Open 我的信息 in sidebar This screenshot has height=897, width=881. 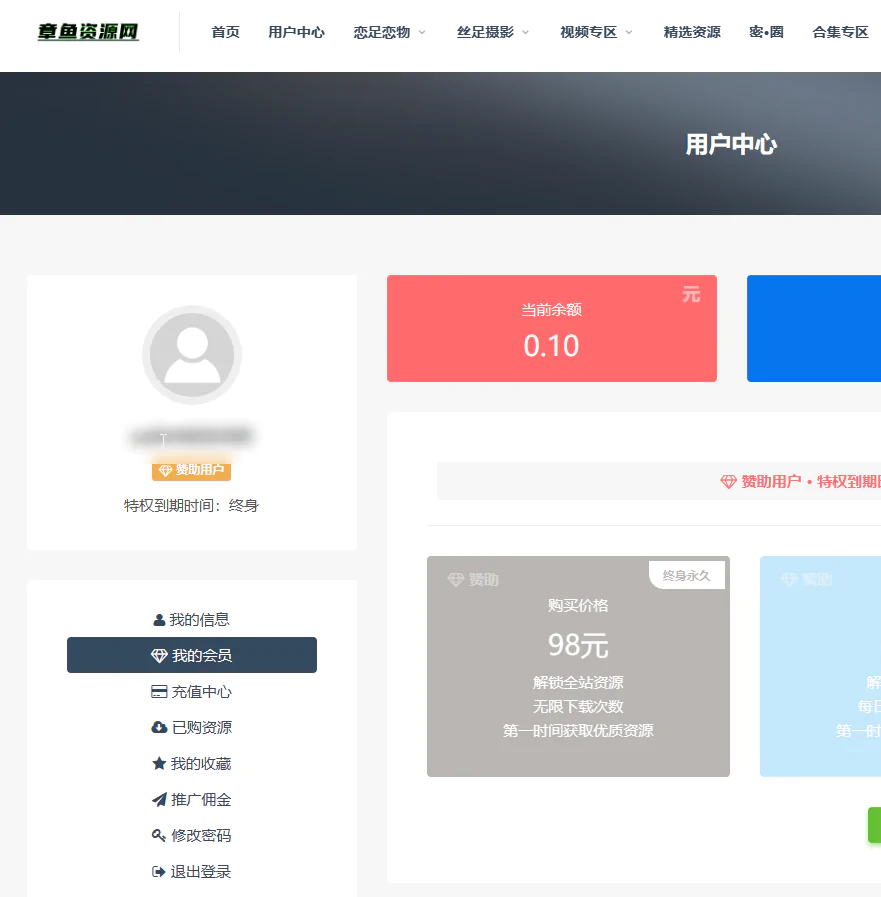(x=192, y=620)
